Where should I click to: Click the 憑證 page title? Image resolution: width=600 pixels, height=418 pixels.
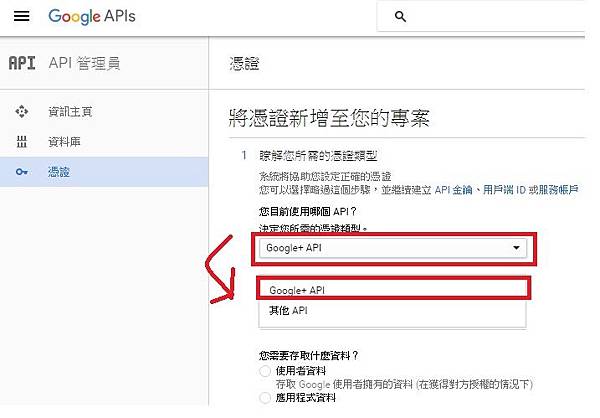pyautogui.click(x=245, y=64)
